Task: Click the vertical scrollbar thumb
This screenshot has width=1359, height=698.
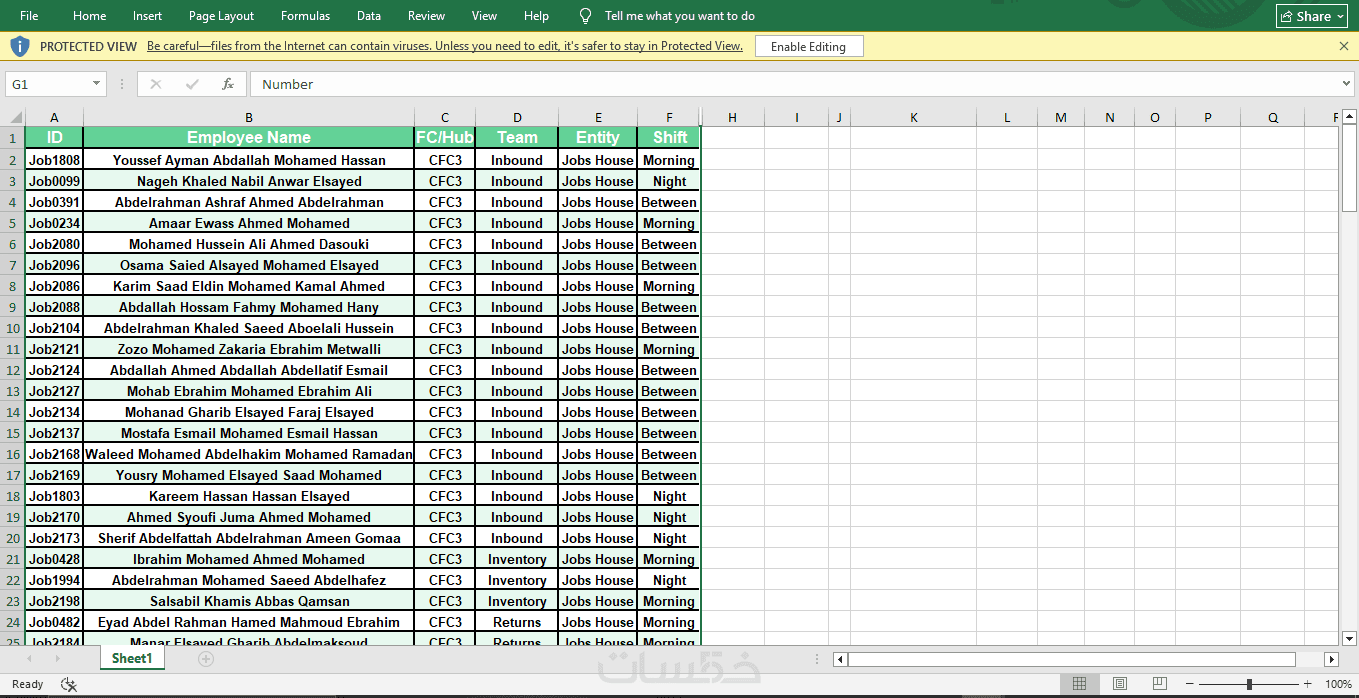Action: [x=1349, y=168]
